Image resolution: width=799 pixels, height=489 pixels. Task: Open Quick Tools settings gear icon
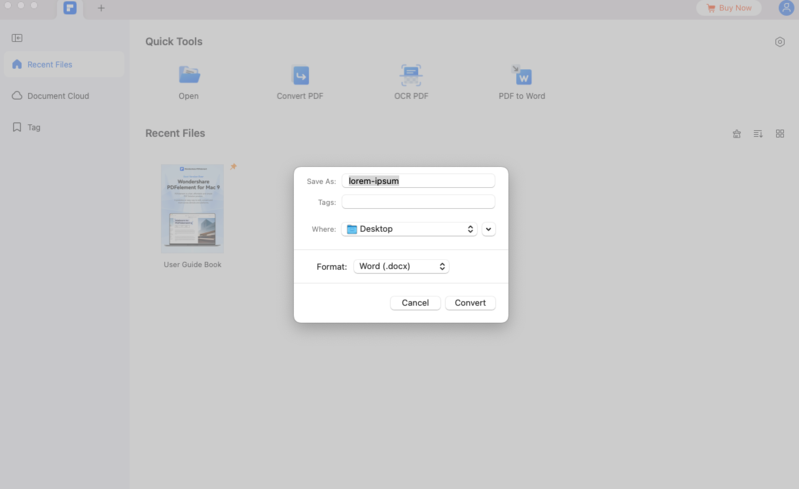780,42
